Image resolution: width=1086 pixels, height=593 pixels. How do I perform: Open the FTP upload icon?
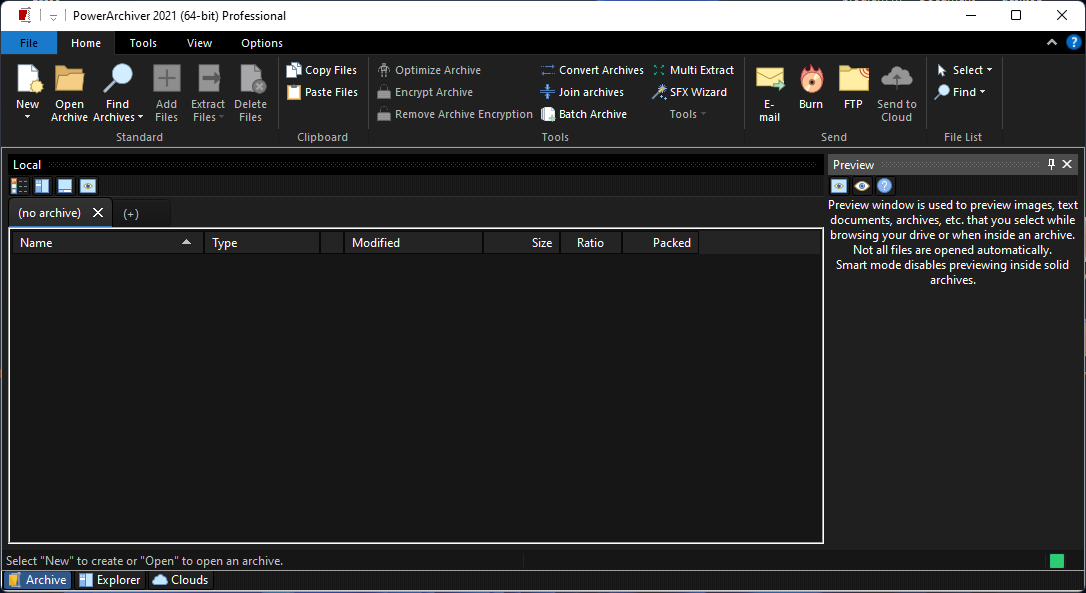point(853,79)
